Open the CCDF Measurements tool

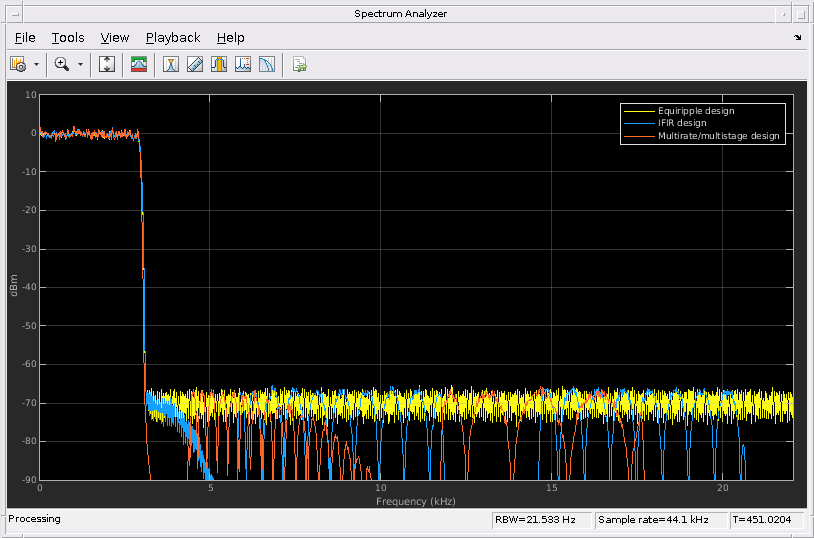pos(267,64)
